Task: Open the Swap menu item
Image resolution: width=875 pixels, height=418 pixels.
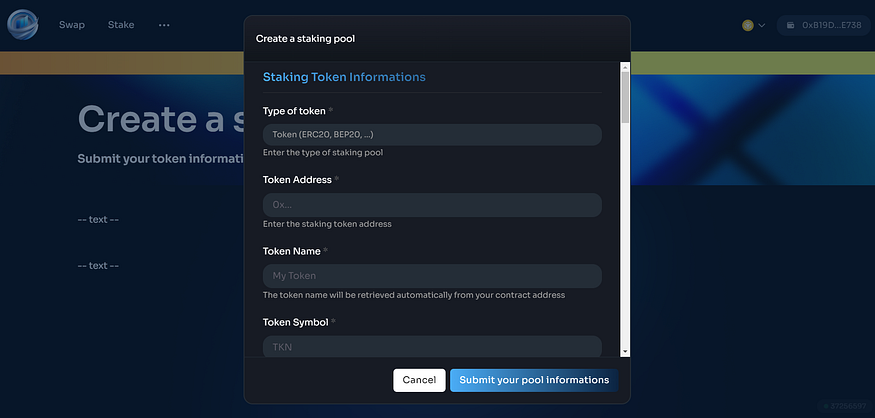Action: pyautogui.click(x=72, y=25)
